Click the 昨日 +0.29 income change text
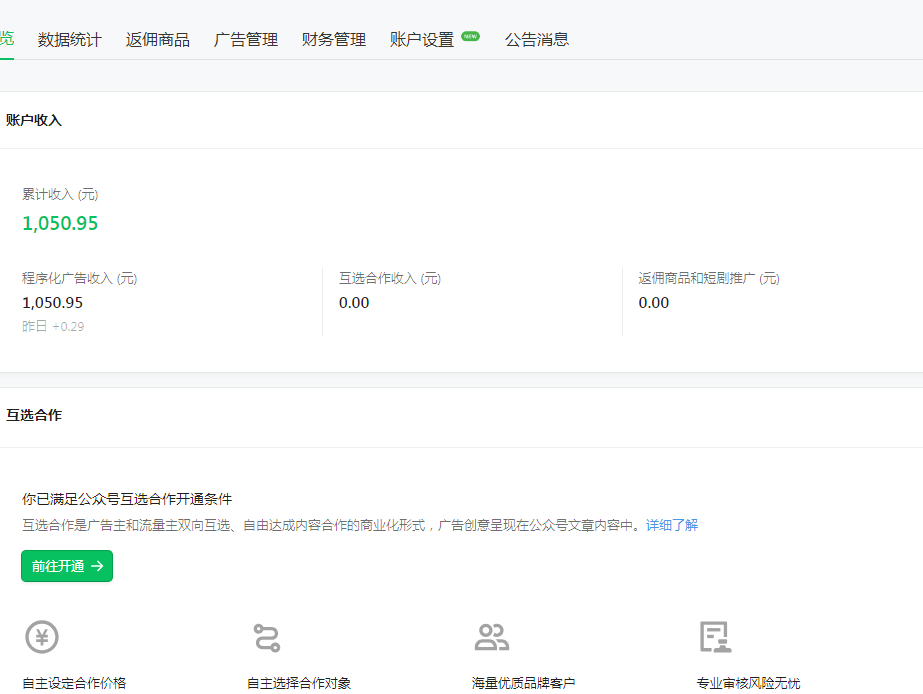This screenshot has width=923, height=694. pyautogui.click(x=54, y=327)
